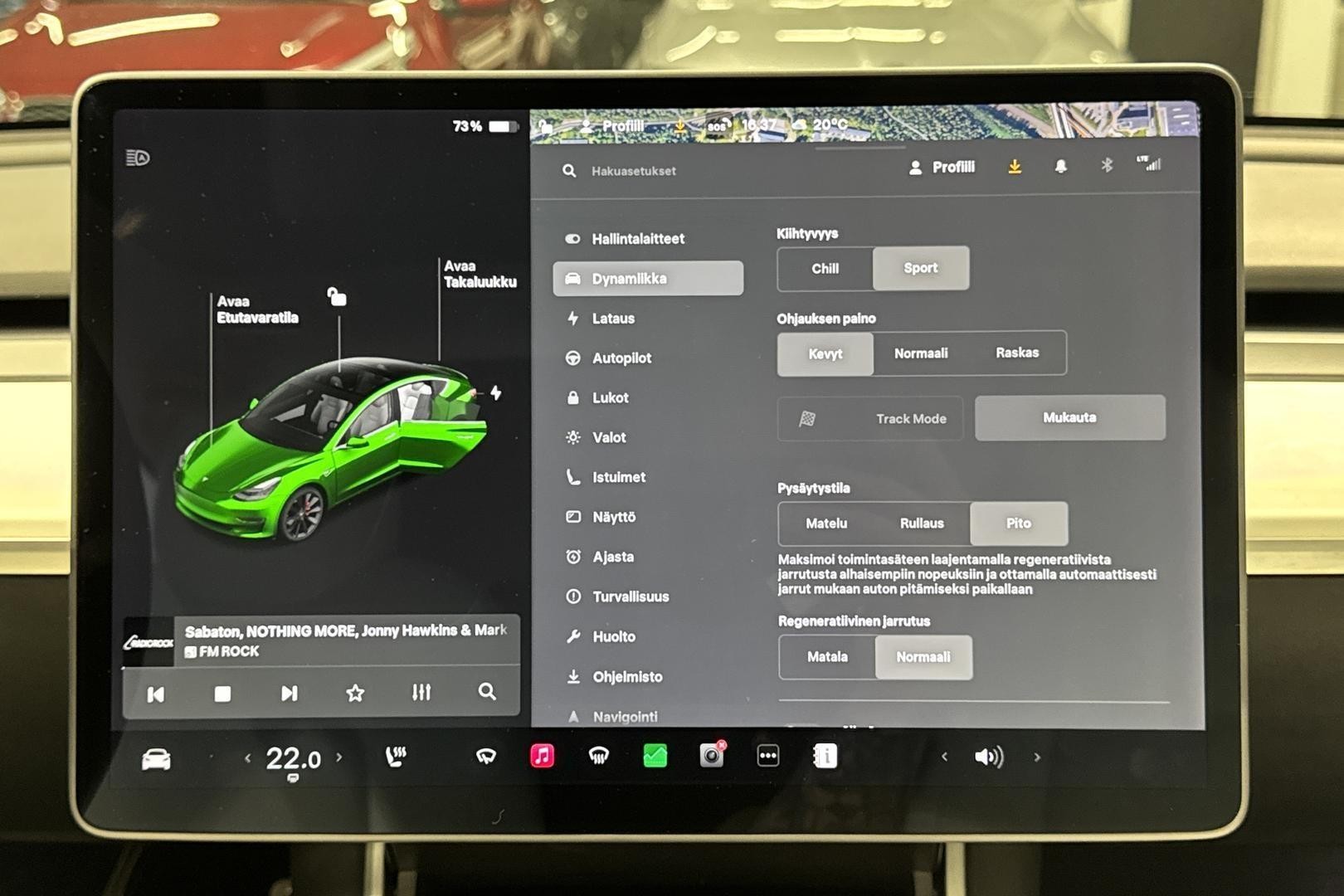Open the Autopilot settings menu
1344x896 pixels.
click(621, 358)
